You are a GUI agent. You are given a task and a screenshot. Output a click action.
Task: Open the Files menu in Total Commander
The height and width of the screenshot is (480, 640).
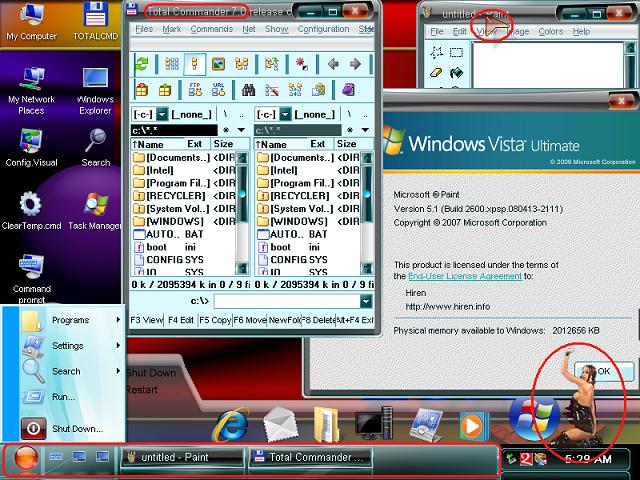coord(144,29)
